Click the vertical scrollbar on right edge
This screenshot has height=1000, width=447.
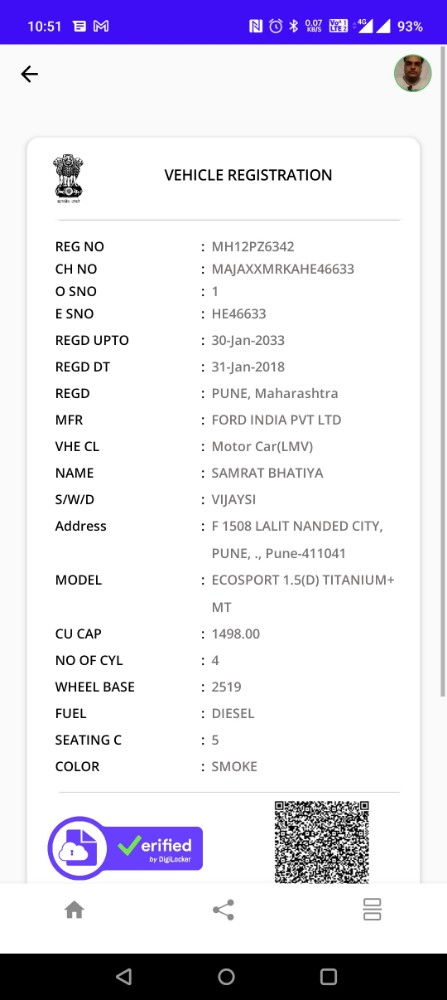[x=443, y=370]
